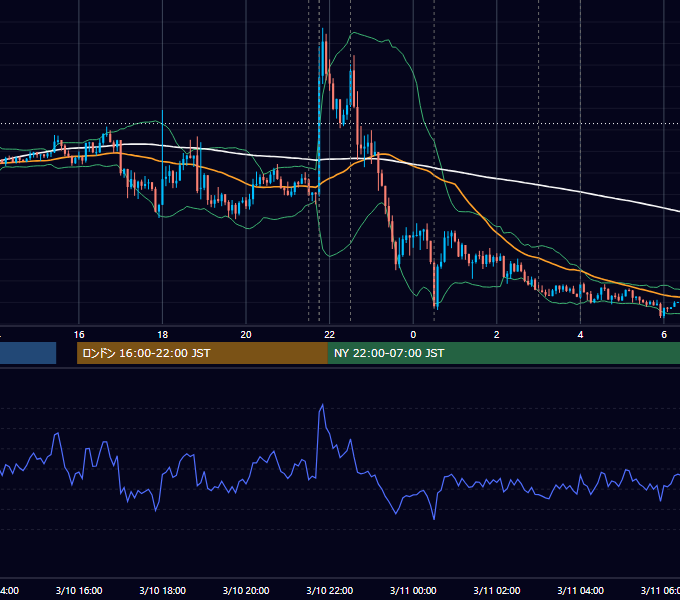Click the tall cyan candle at 18:00
The height and width of the screenshot is (600, 680).
(x=163, y=158)
